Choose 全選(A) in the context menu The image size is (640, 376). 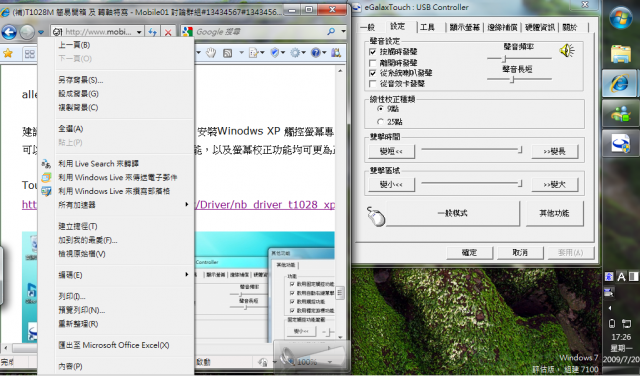point(116,129)
